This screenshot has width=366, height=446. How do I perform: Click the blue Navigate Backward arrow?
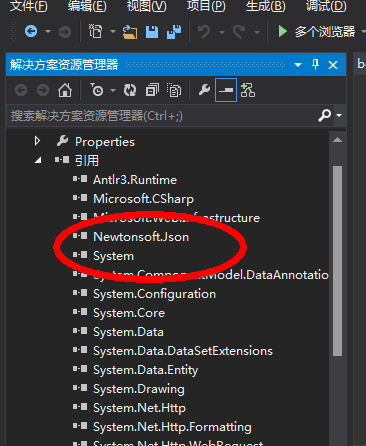point(31,32)
